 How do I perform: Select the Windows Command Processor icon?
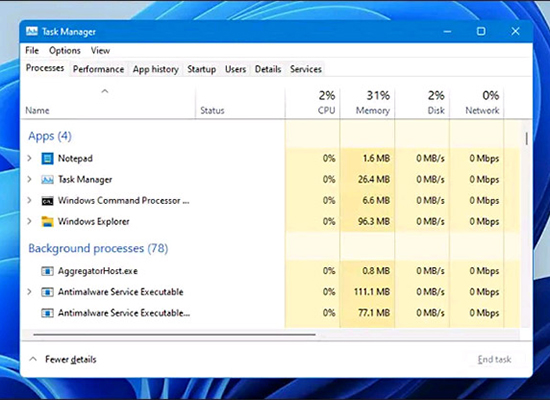click(47, 201)
